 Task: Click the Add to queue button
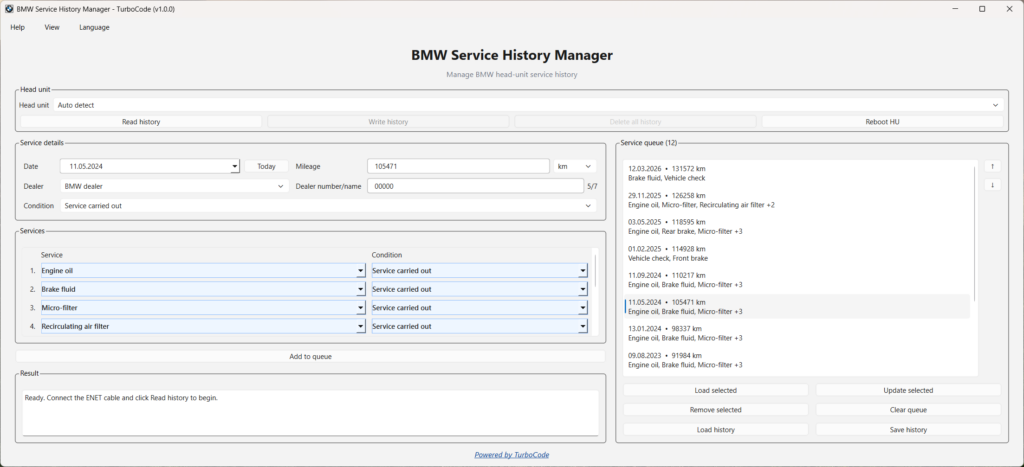click(x=311, y=357)
